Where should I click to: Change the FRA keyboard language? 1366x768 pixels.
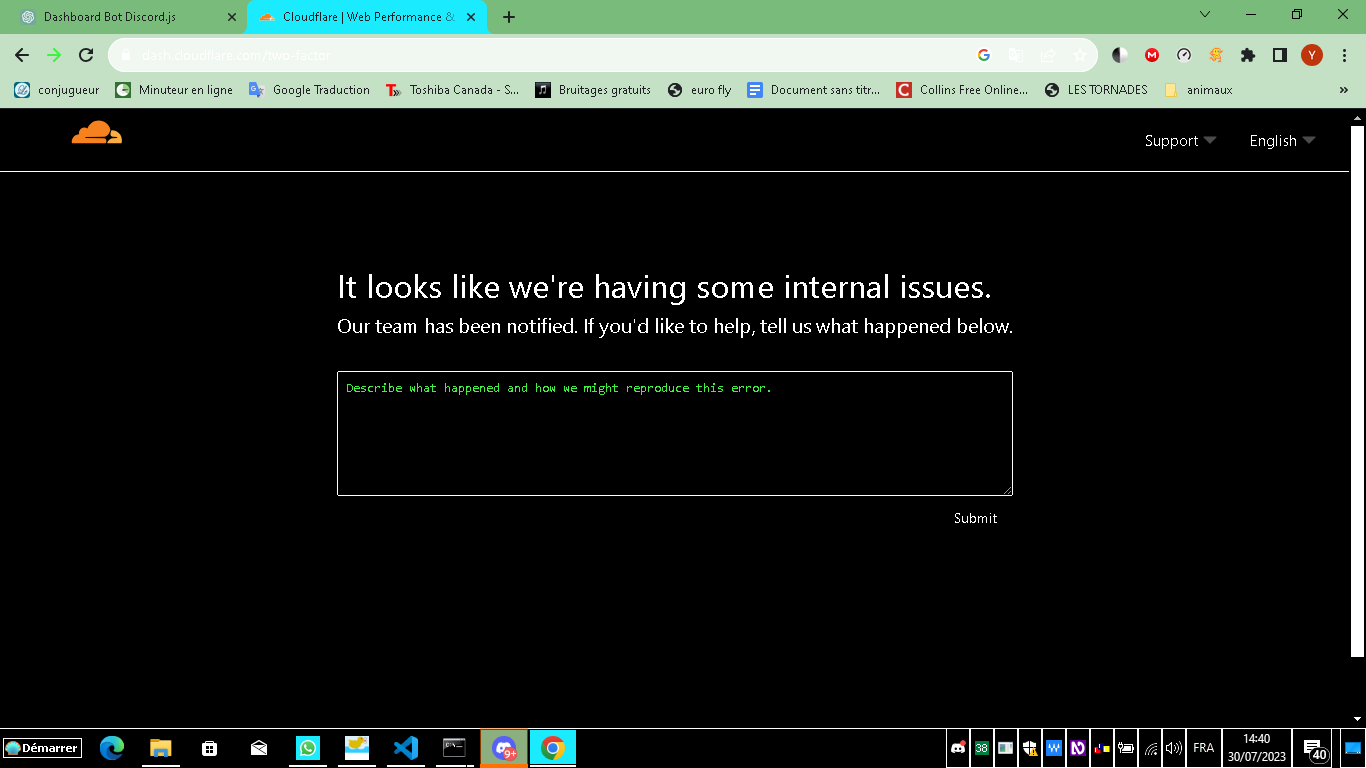1204,748
